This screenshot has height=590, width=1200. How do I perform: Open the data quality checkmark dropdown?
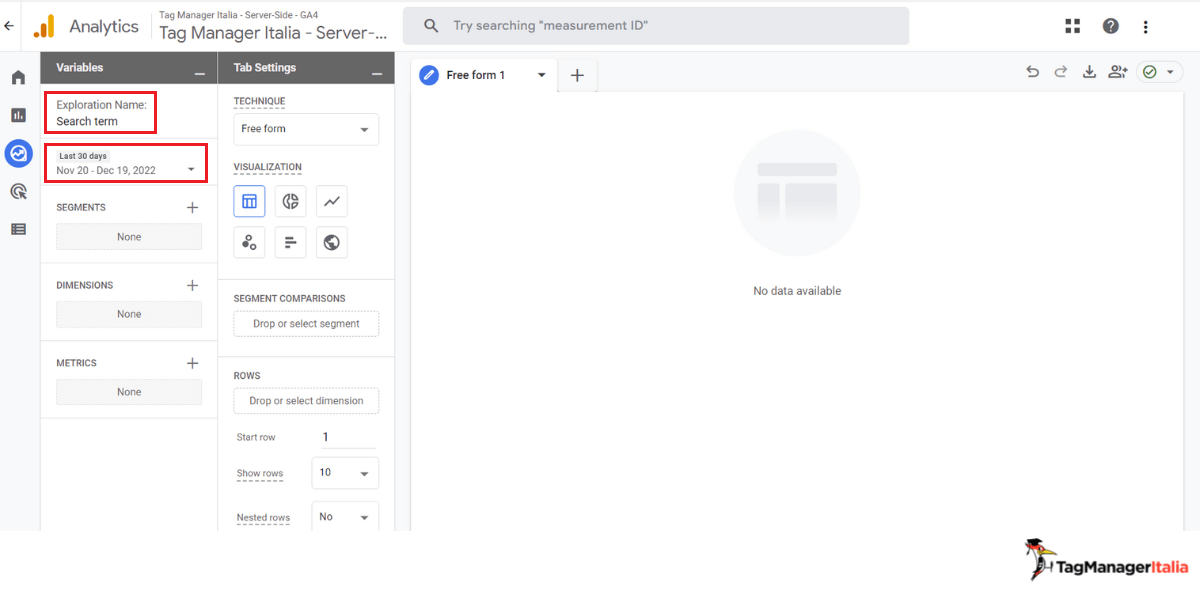pyautogui.click(x=1159, y=72)
